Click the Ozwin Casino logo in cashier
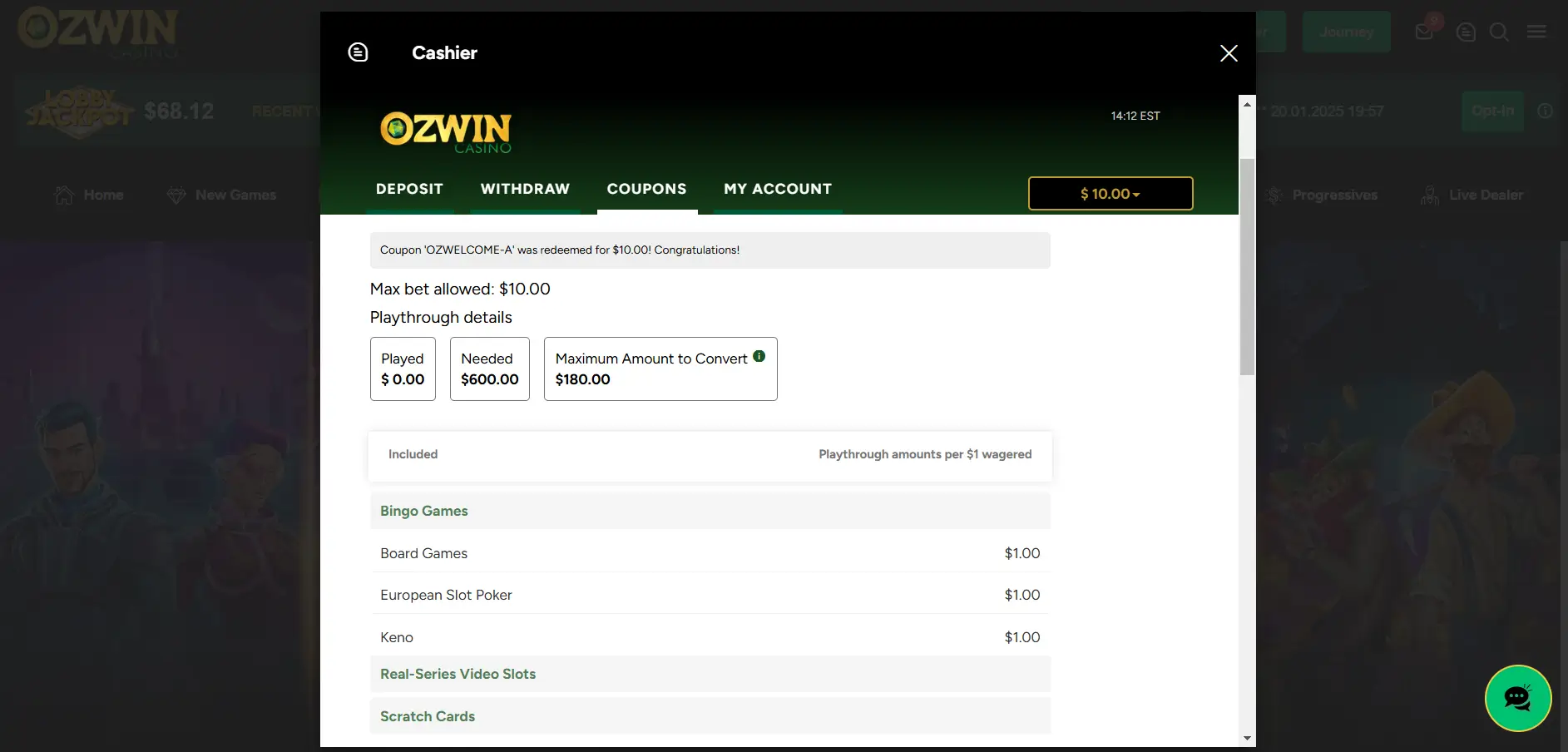The height and width of the screenshot is (752, 1568). pos(446,132)
